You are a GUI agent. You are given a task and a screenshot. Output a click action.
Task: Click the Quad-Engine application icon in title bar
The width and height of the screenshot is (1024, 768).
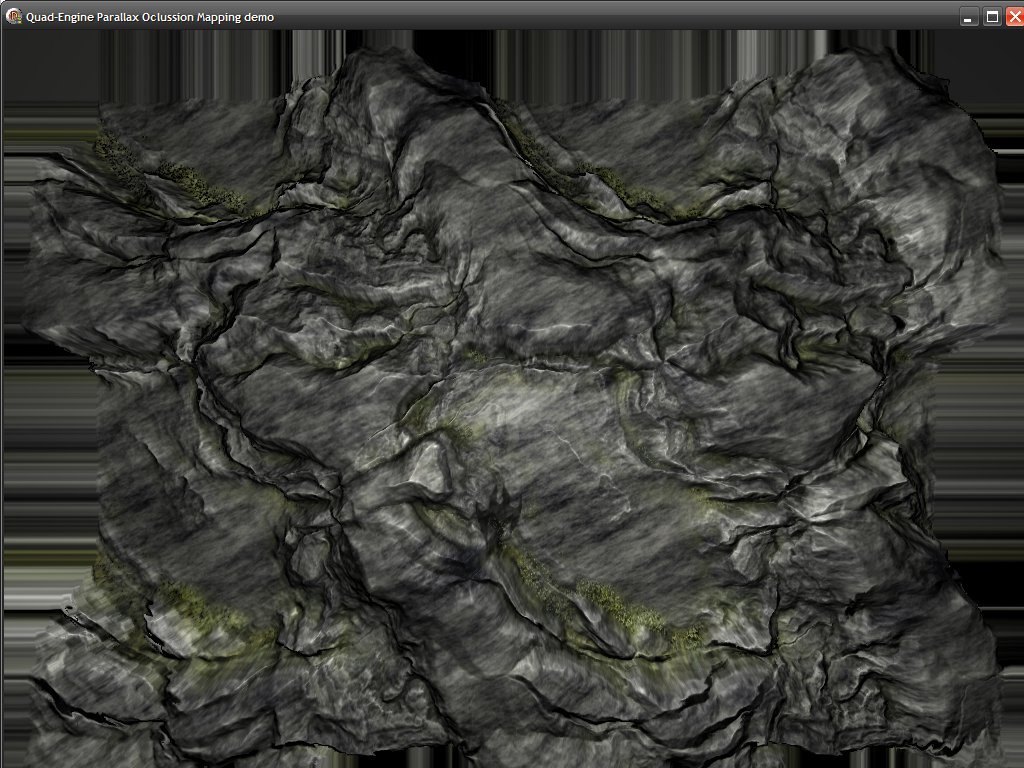click(13, 16)
